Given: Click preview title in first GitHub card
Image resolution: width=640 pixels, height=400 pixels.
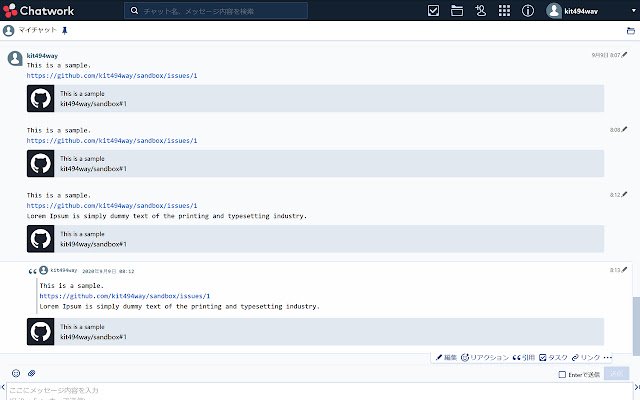Looking at the screenshot, I should [82, 93].
